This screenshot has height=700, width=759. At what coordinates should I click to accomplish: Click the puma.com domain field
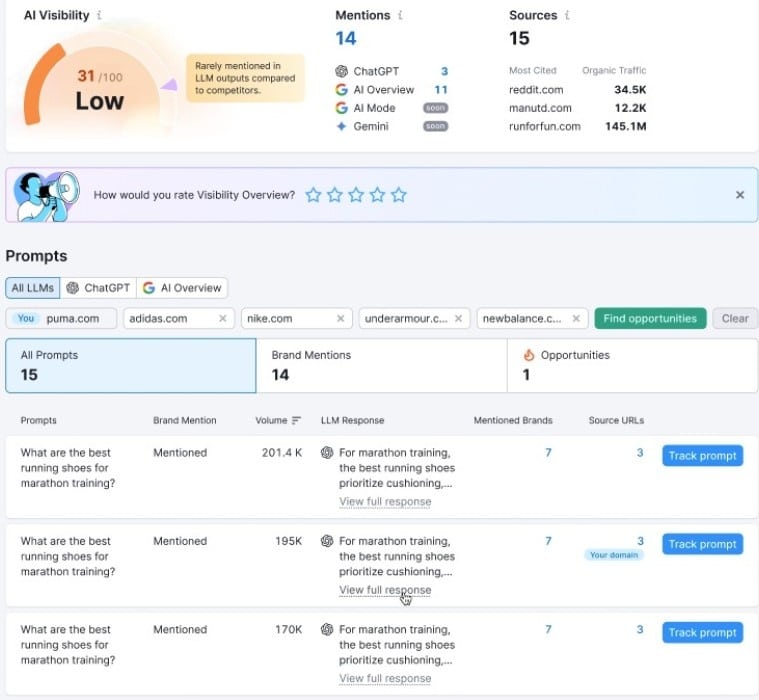point(61,319)
